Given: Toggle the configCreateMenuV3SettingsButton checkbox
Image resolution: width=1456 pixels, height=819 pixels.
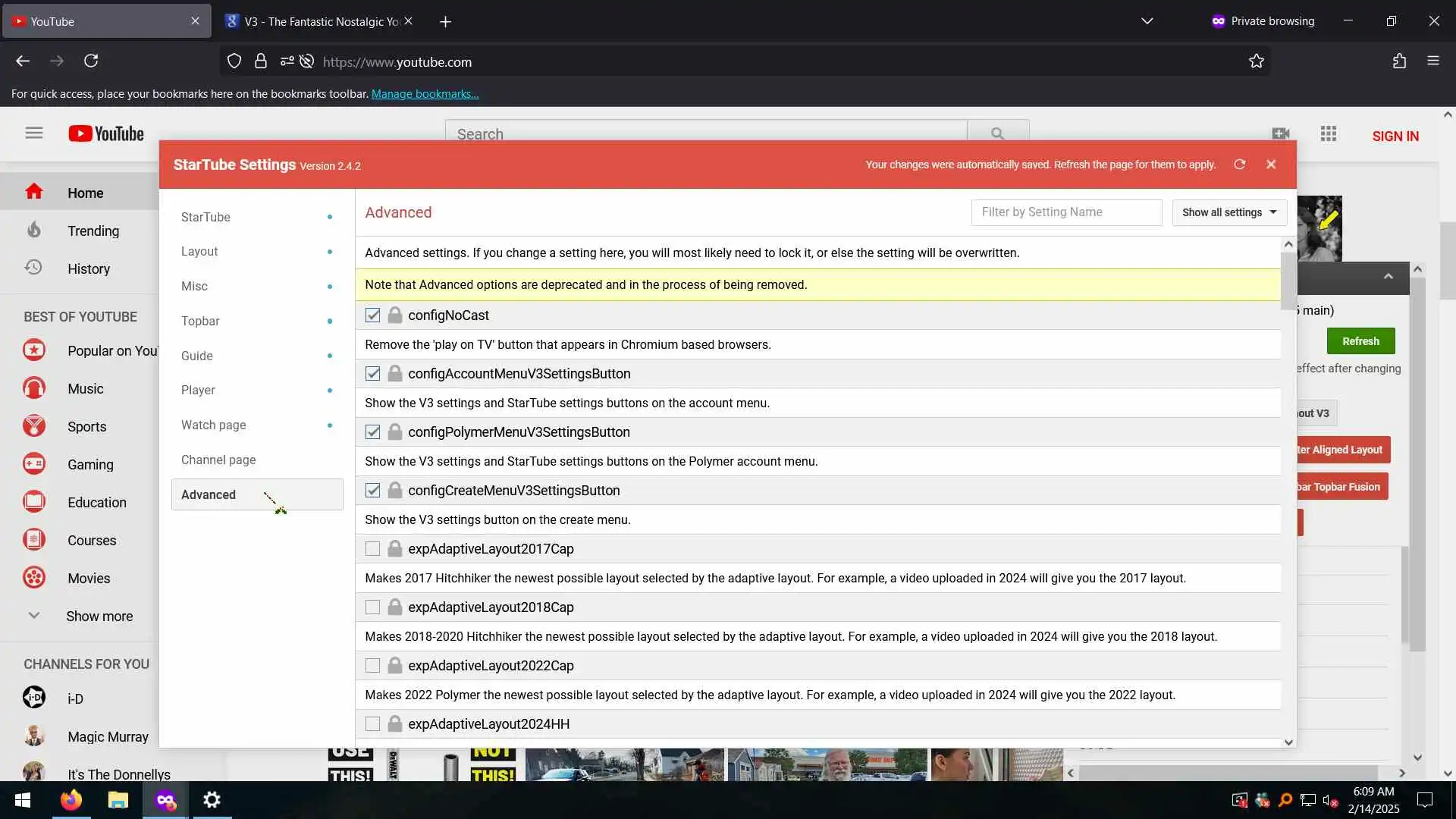Looking at the screenshot, I should coord(372,491).
